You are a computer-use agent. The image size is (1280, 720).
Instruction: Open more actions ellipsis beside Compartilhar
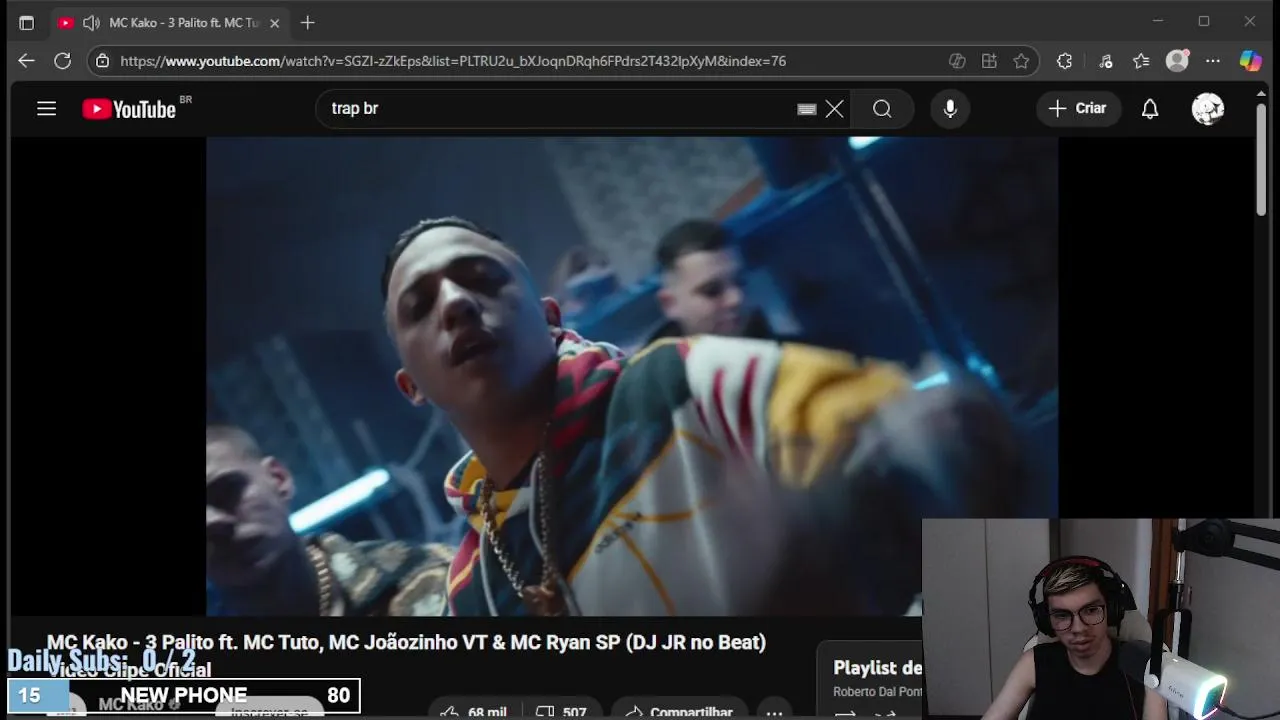[774, 711]
